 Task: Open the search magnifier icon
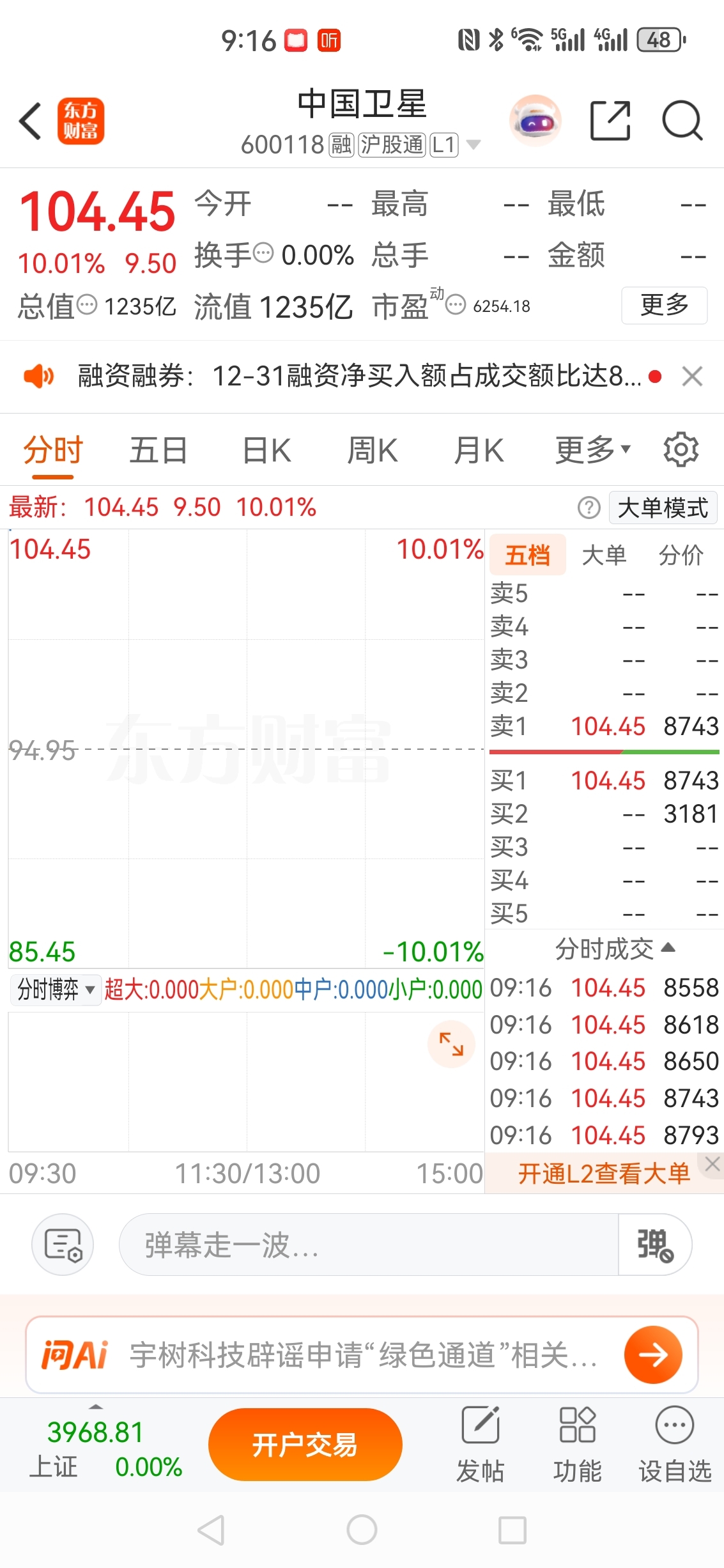(682, 120)
